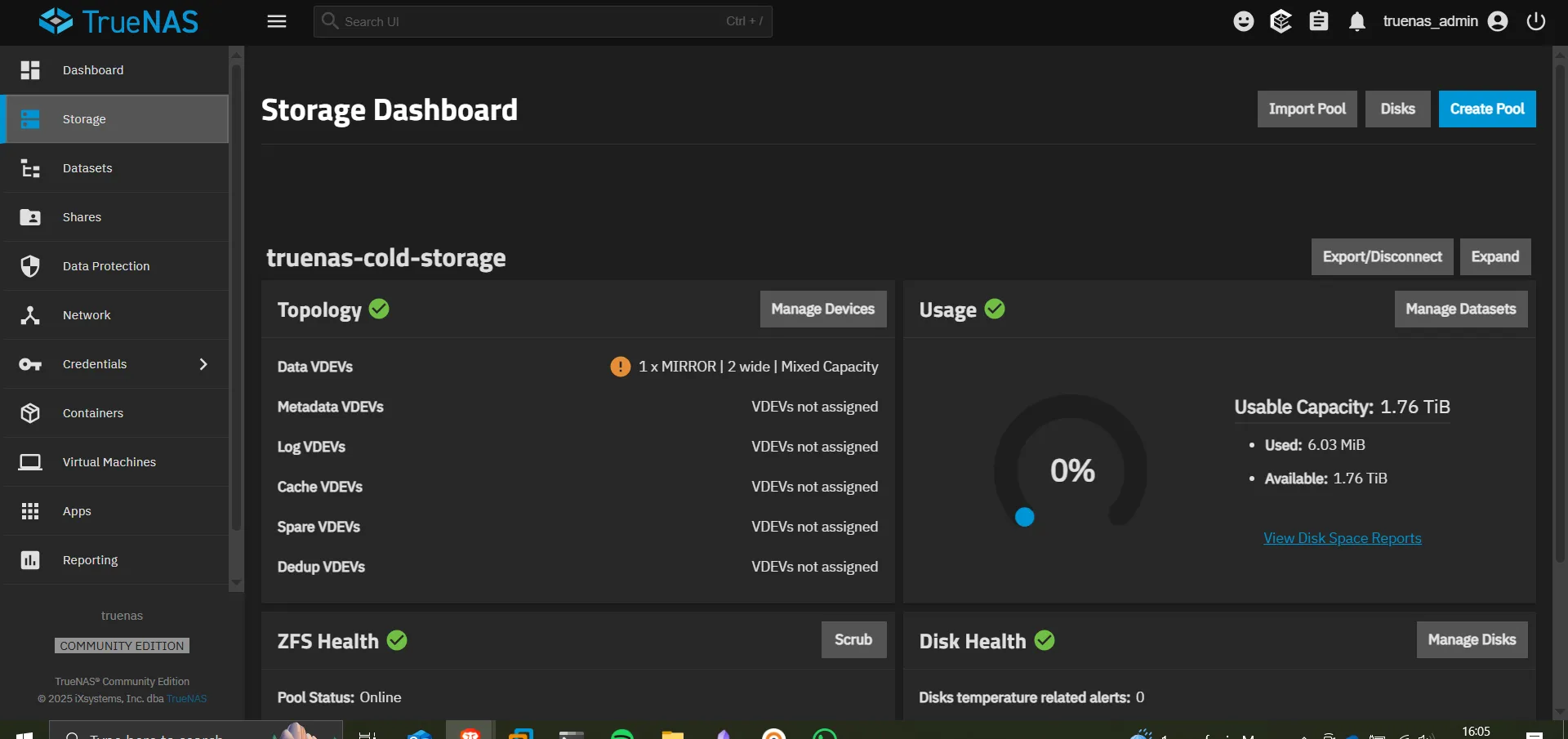The height and width of the screenshot is (739, 1568).
Task: Click the Create Pool button
Action: pyautogui.click(x=1487, y=109)
